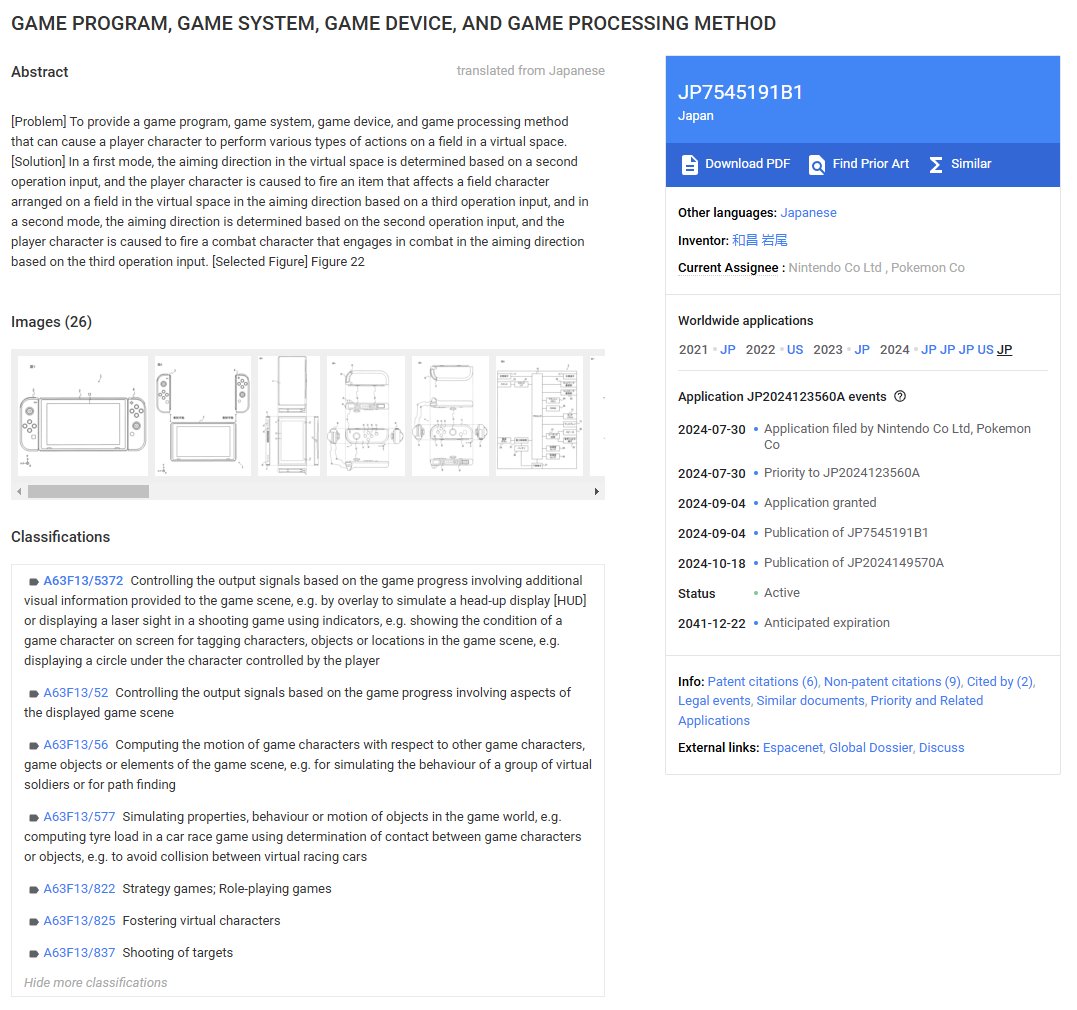Click 'Application filed by Nintendo Co Ltd' event
The width and height of the screenshot is (1077, 1010).
tap(897, 437)
